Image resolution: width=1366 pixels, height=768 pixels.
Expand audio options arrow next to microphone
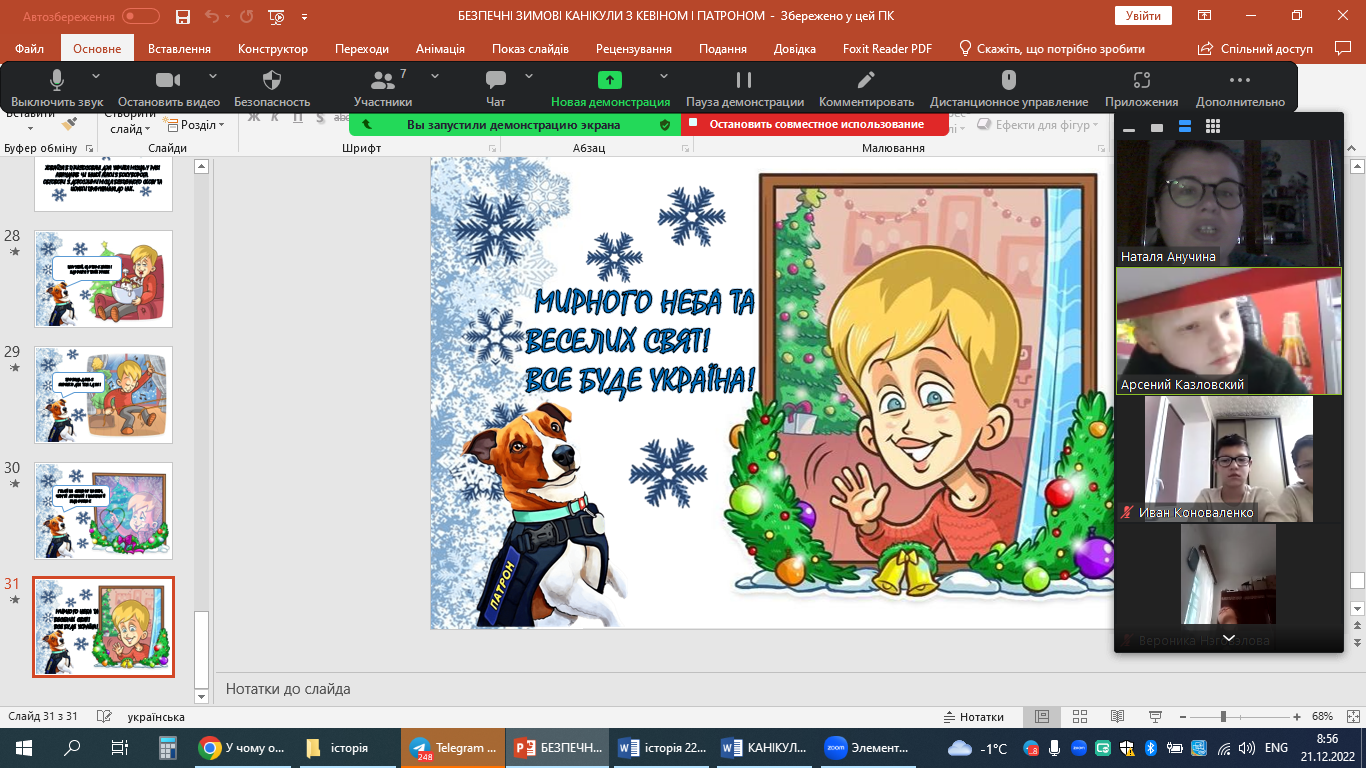pyautogui.click(x=96, y=76)
